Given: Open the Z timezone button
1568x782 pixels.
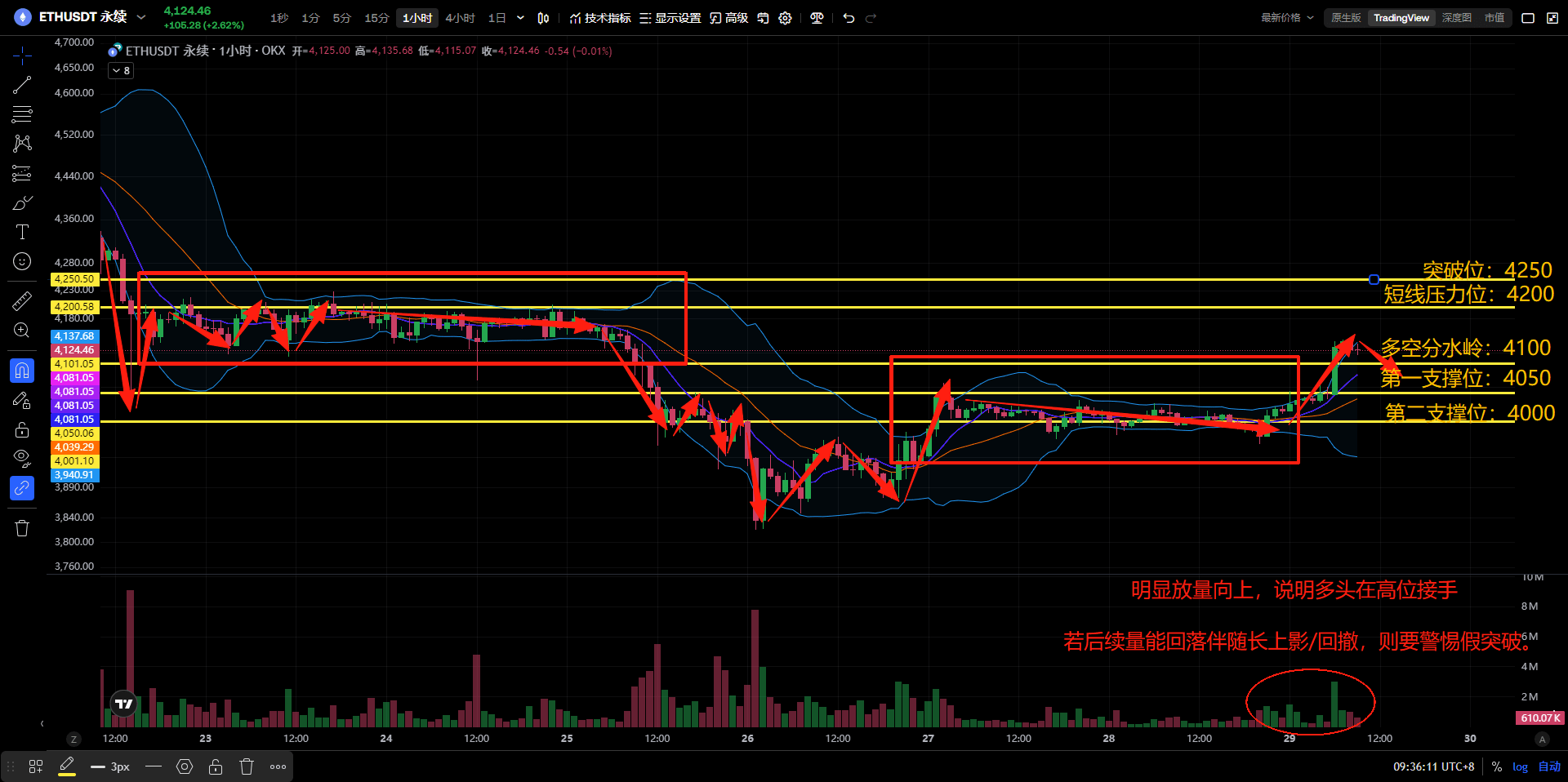Looking at the screenshot, I should click(73, 739).
